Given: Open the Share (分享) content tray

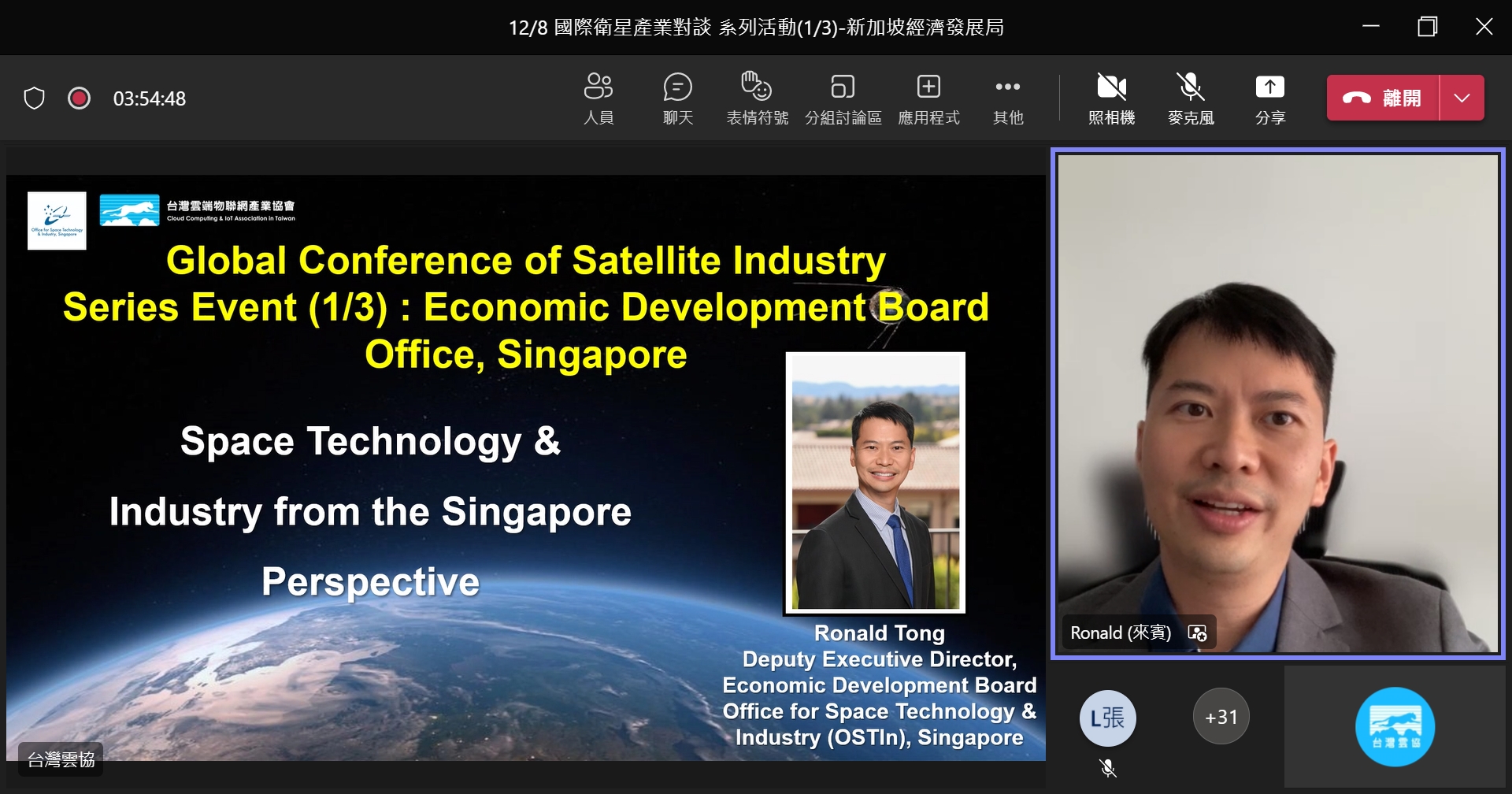Looking at the screenshot, I should (1269, 98).
